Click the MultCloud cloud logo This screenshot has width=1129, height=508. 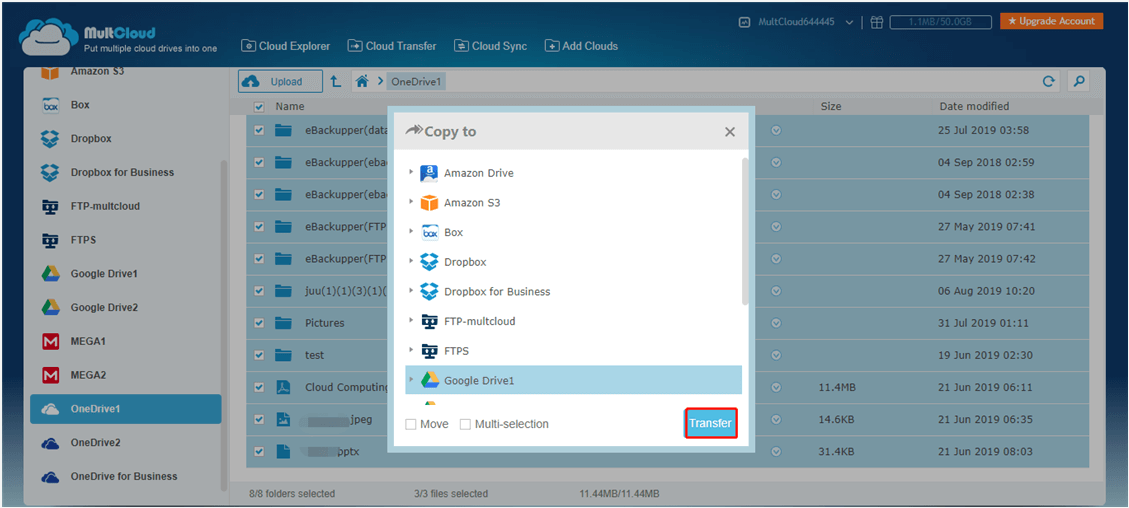[x=48, y=36]
